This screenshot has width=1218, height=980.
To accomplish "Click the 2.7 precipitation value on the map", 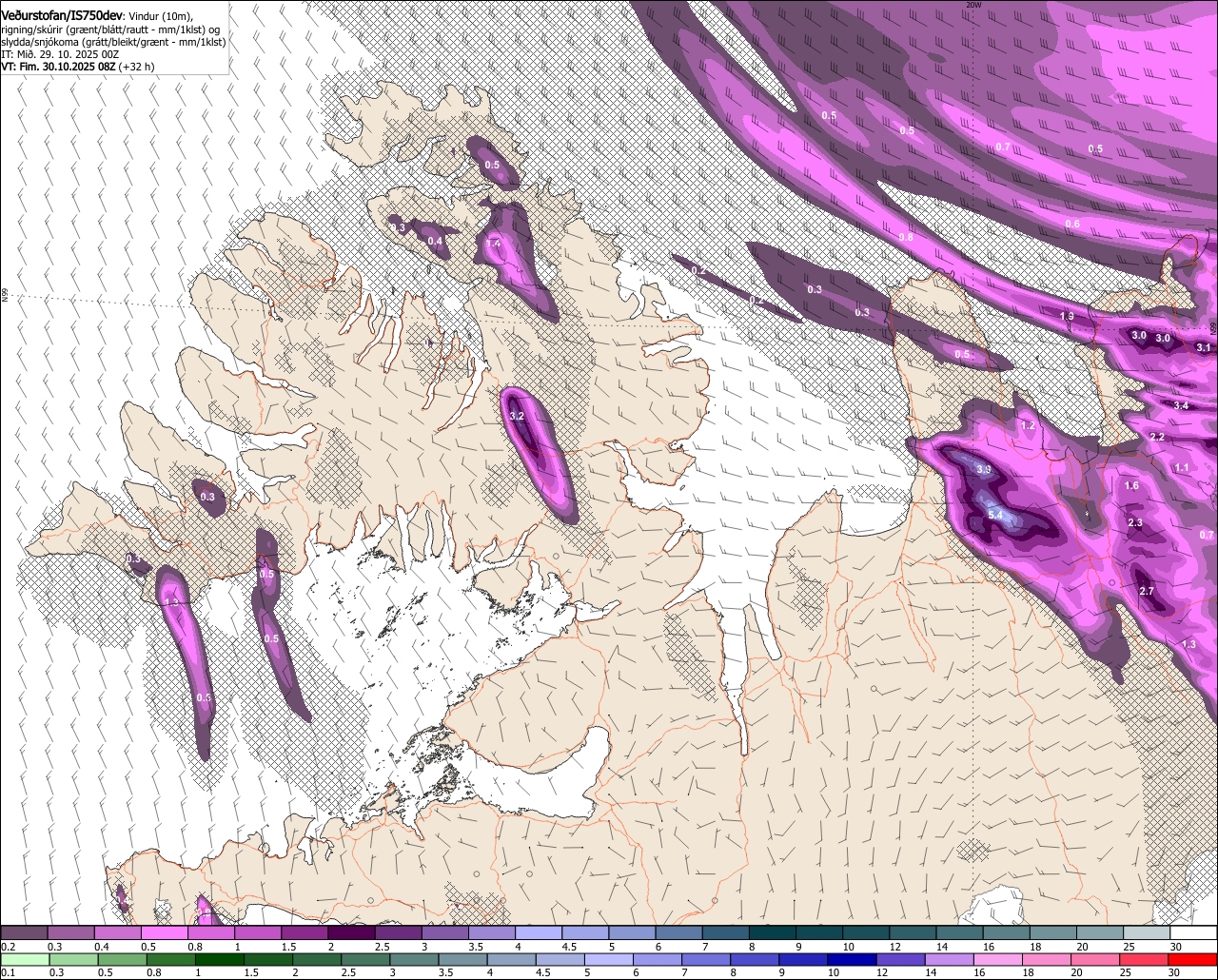I will 1147,591.
